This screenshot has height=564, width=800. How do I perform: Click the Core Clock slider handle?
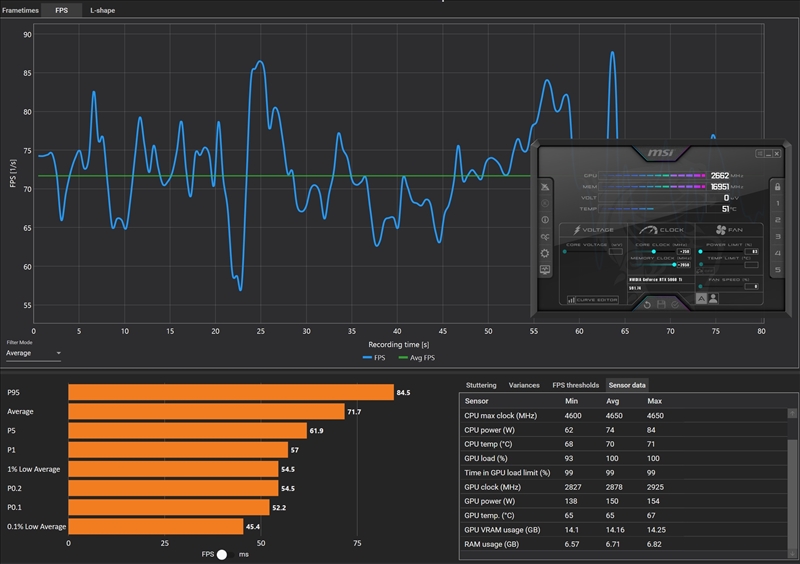654,251
